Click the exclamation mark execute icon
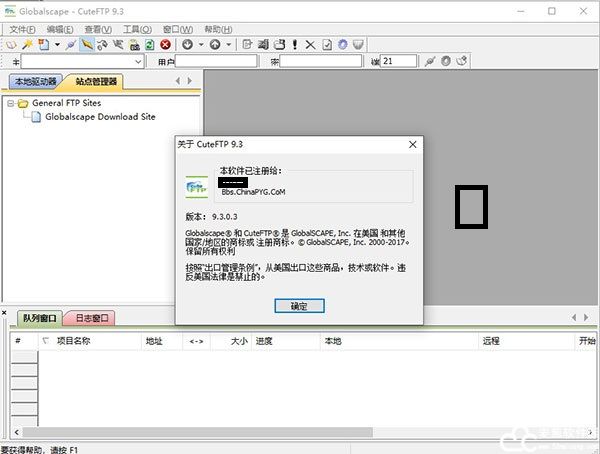Screen dimensions: 600x454 point(295,45)
